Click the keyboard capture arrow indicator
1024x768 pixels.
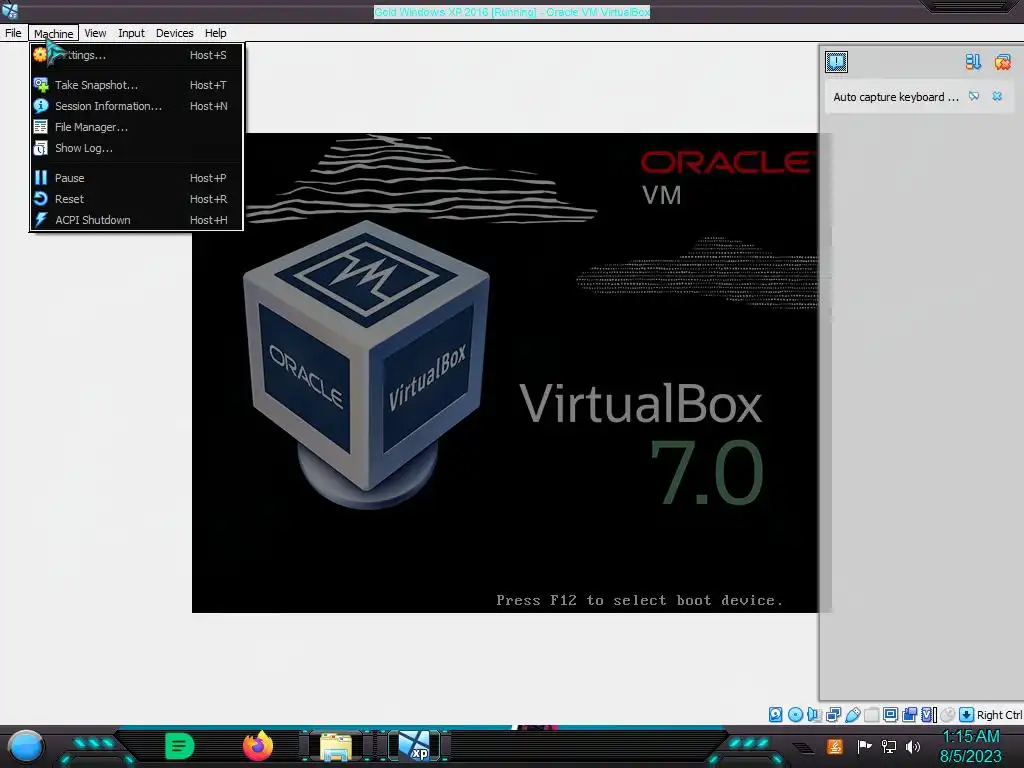pyautogui.click(x=967, y=714)
